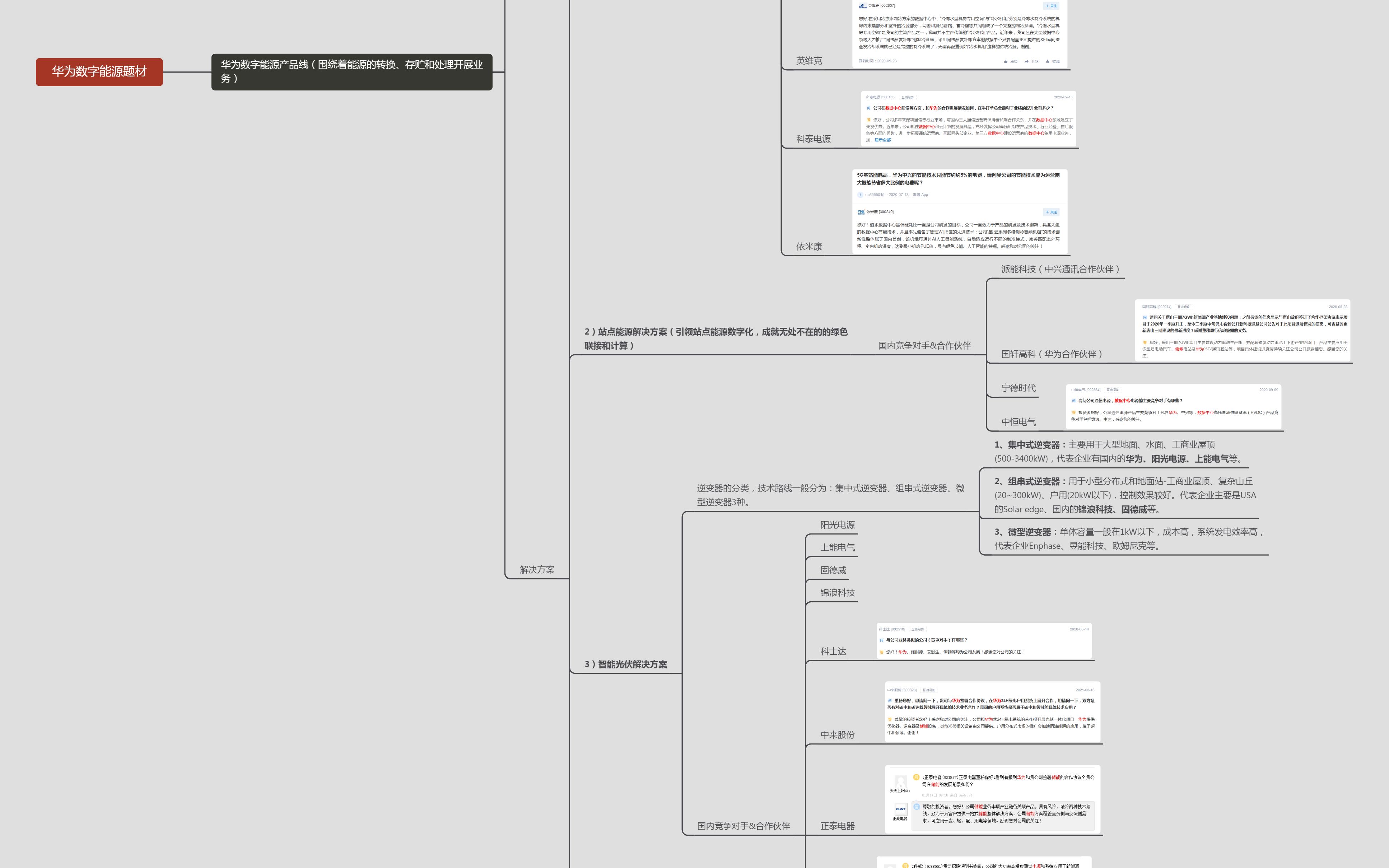Click the orange 答 icon in 科士达 card
This screenshot has height=868, width=1389.
click(x=882, y=652)
